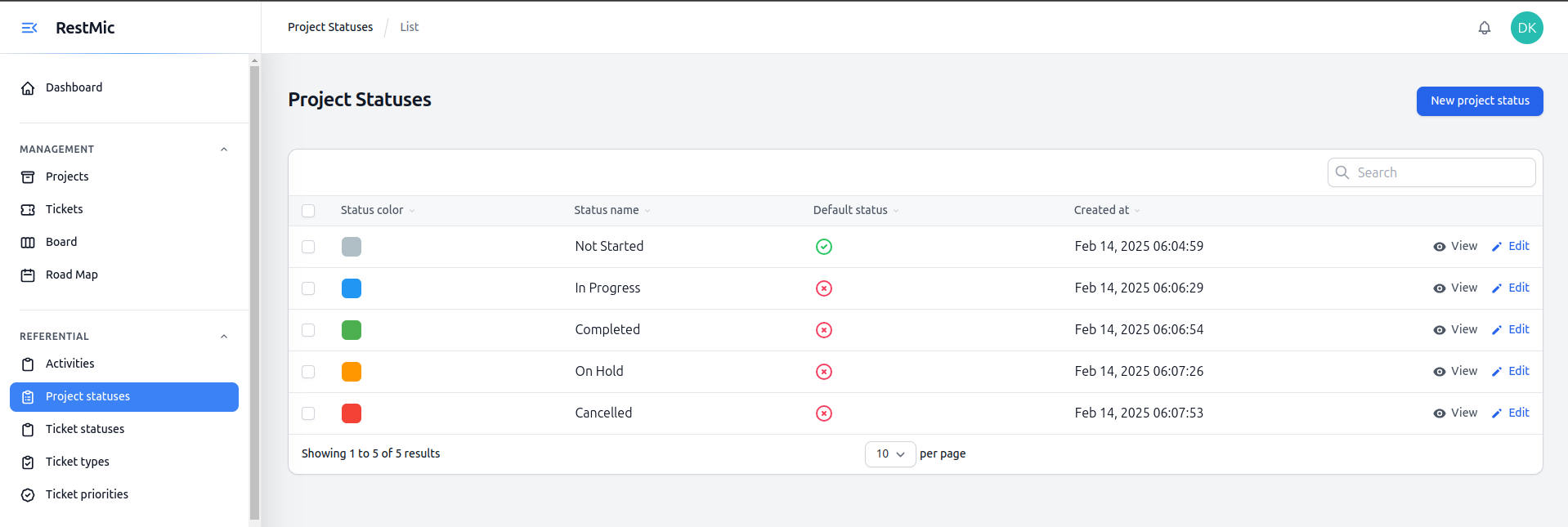Open the Projects menu item
Viewport: 1568px width, 527px height.
(x=67, y=176)
